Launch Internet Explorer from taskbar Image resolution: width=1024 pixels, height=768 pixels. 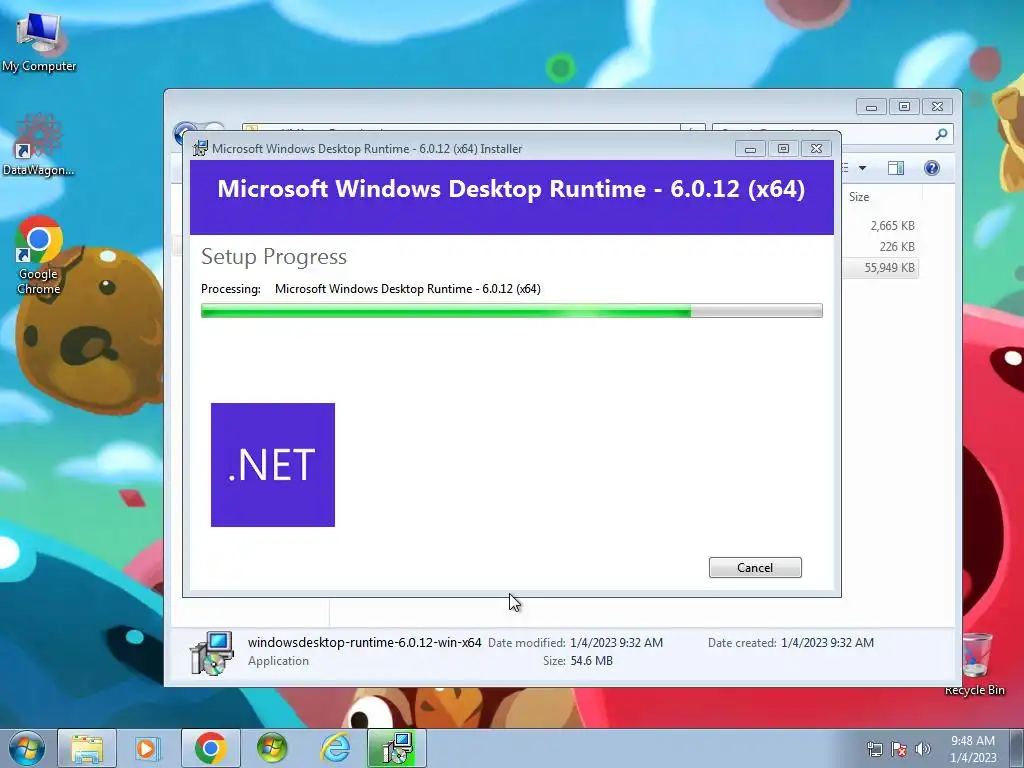point(335,748)
